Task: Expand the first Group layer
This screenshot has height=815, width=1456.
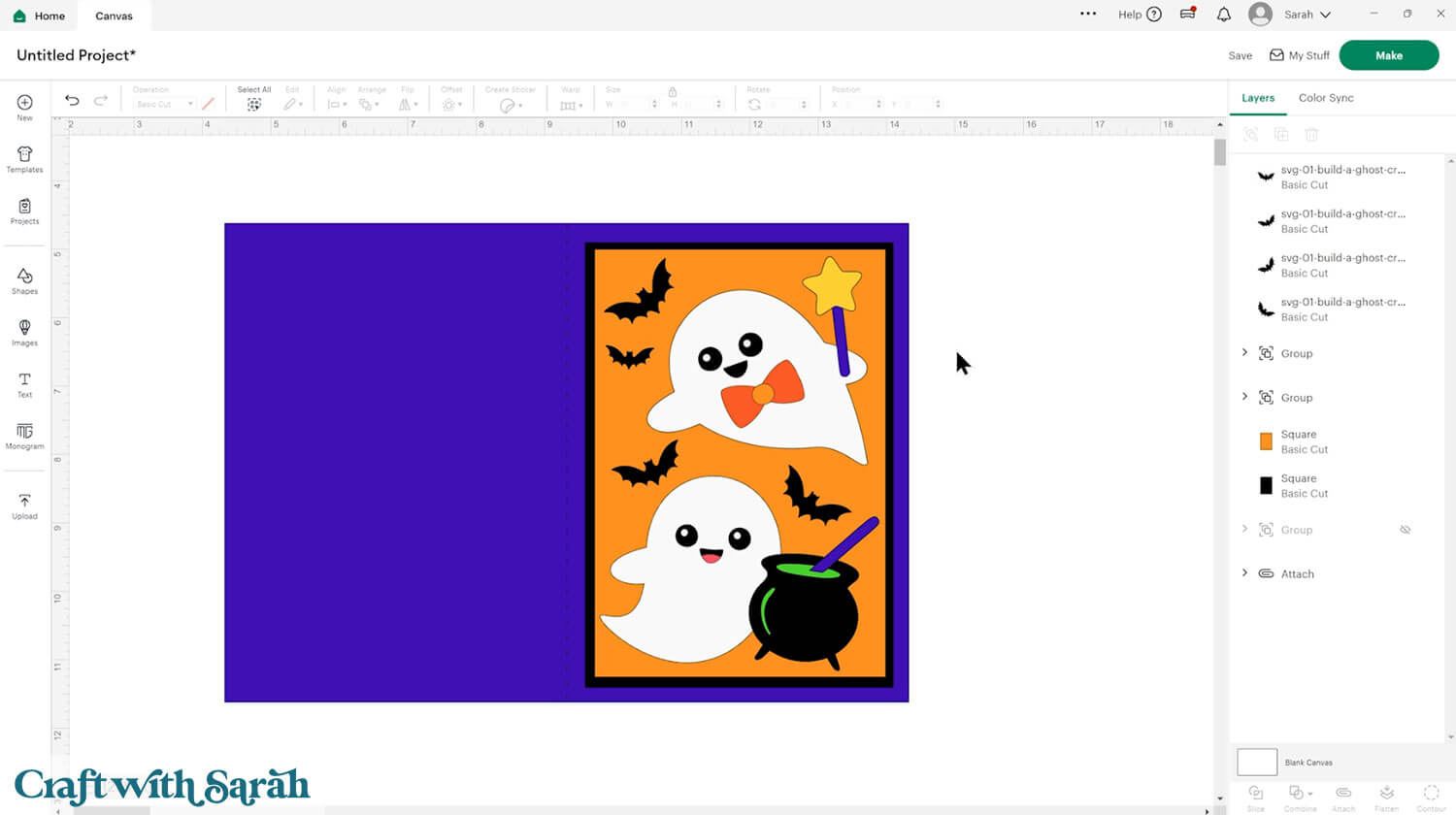Action: click(1244, 353)
